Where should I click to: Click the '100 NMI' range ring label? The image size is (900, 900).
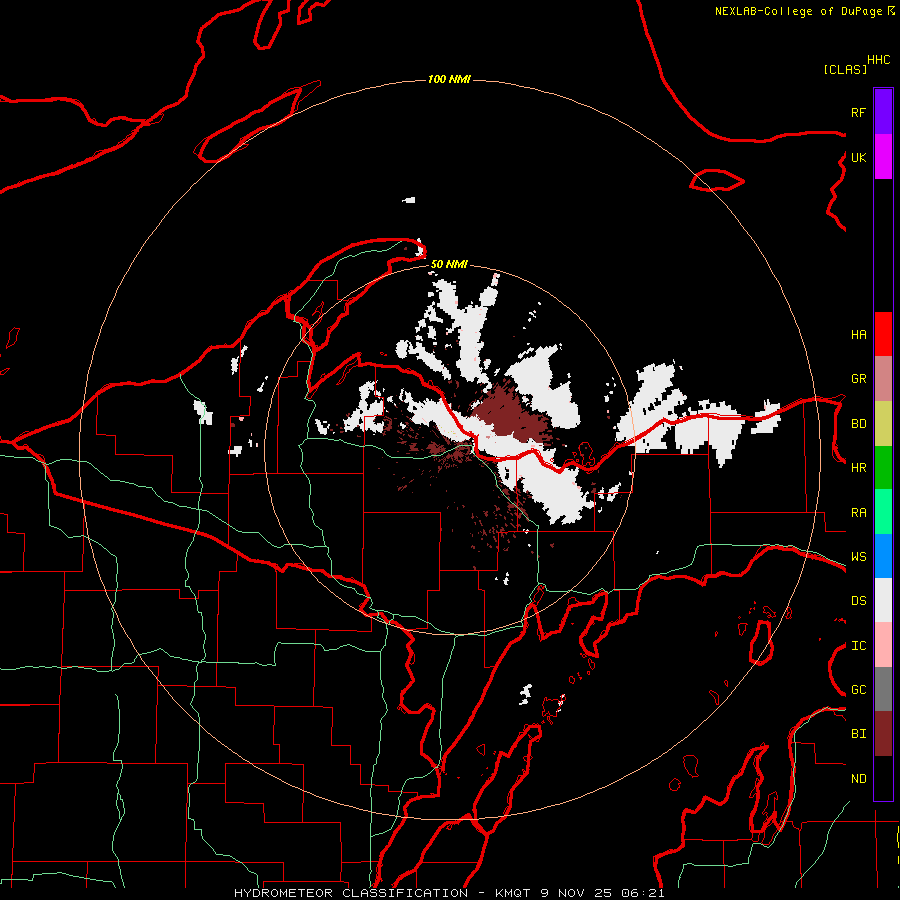point(449,79)
